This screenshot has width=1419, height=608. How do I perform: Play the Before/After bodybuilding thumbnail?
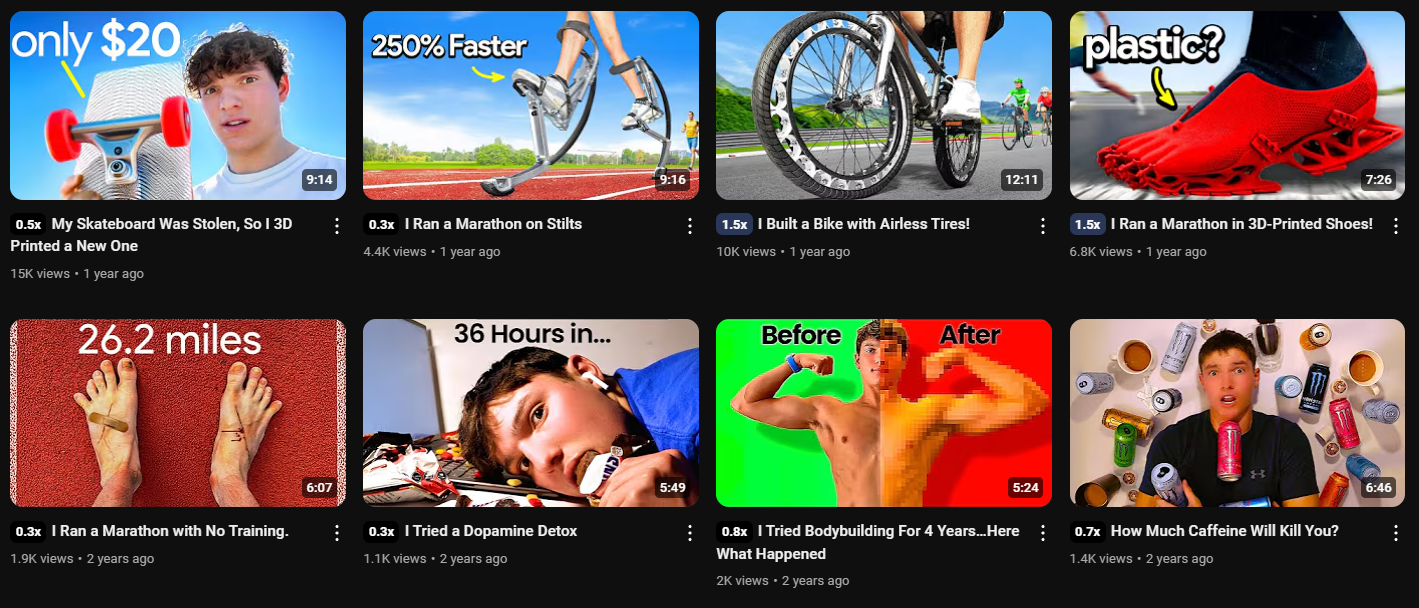(884, 413)
